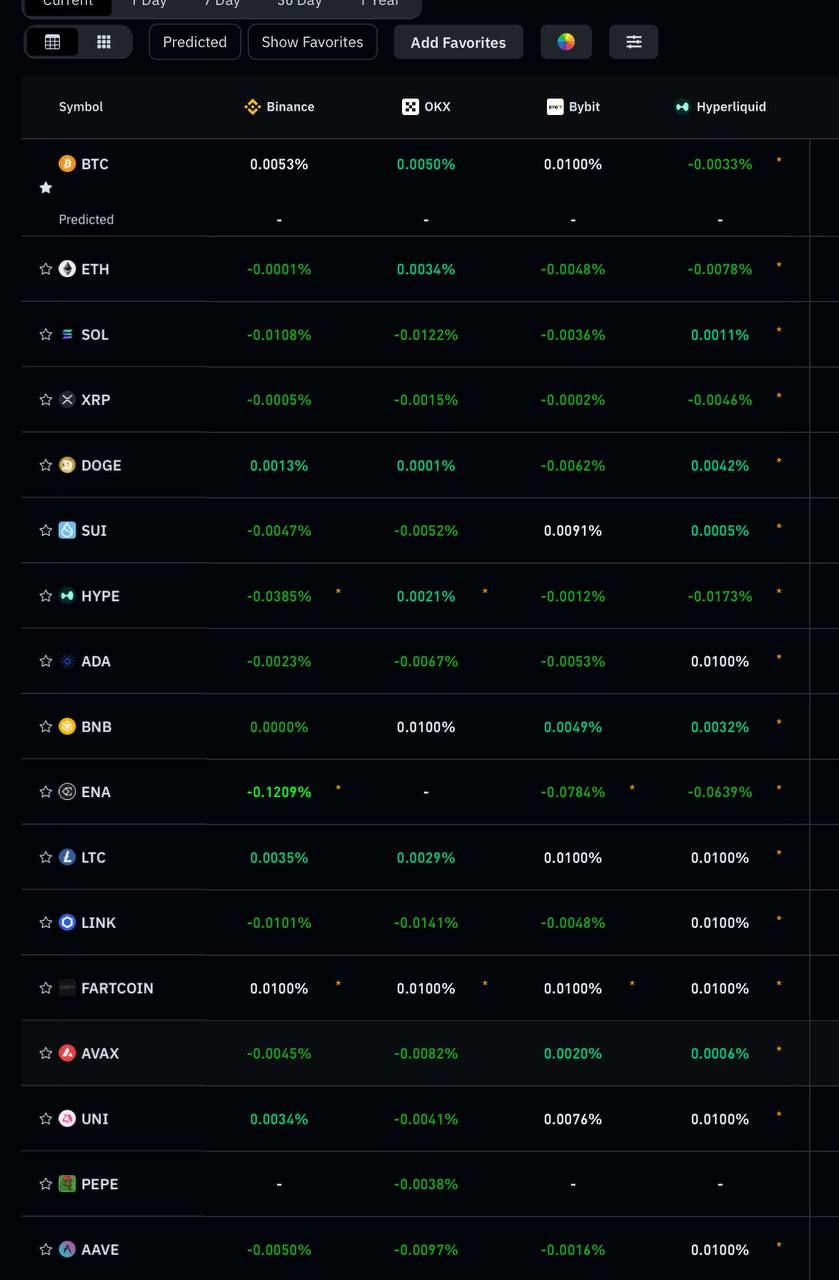Click the OKX exchange logo

click(410, 107)
